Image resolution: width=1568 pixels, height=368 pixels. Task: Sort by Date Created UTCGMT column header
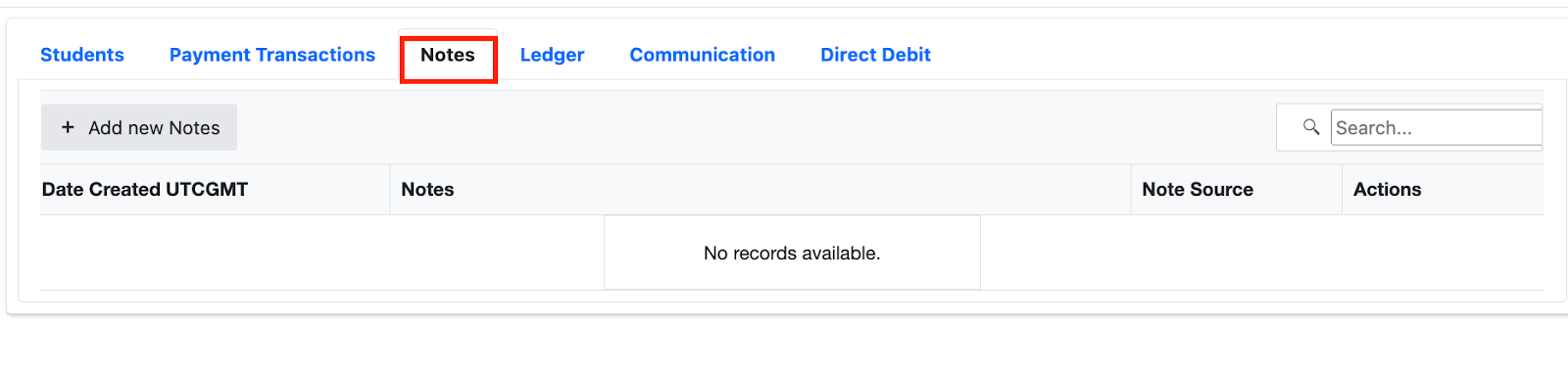point(145,190)
